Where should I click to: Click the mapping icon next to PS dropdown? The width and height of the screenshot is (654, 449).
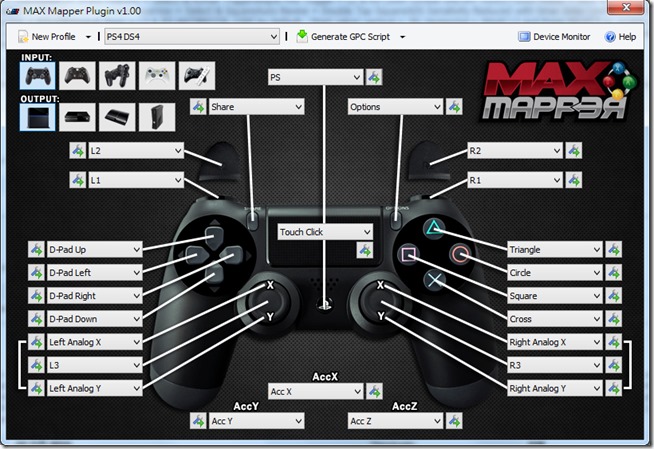click(374, 77)
